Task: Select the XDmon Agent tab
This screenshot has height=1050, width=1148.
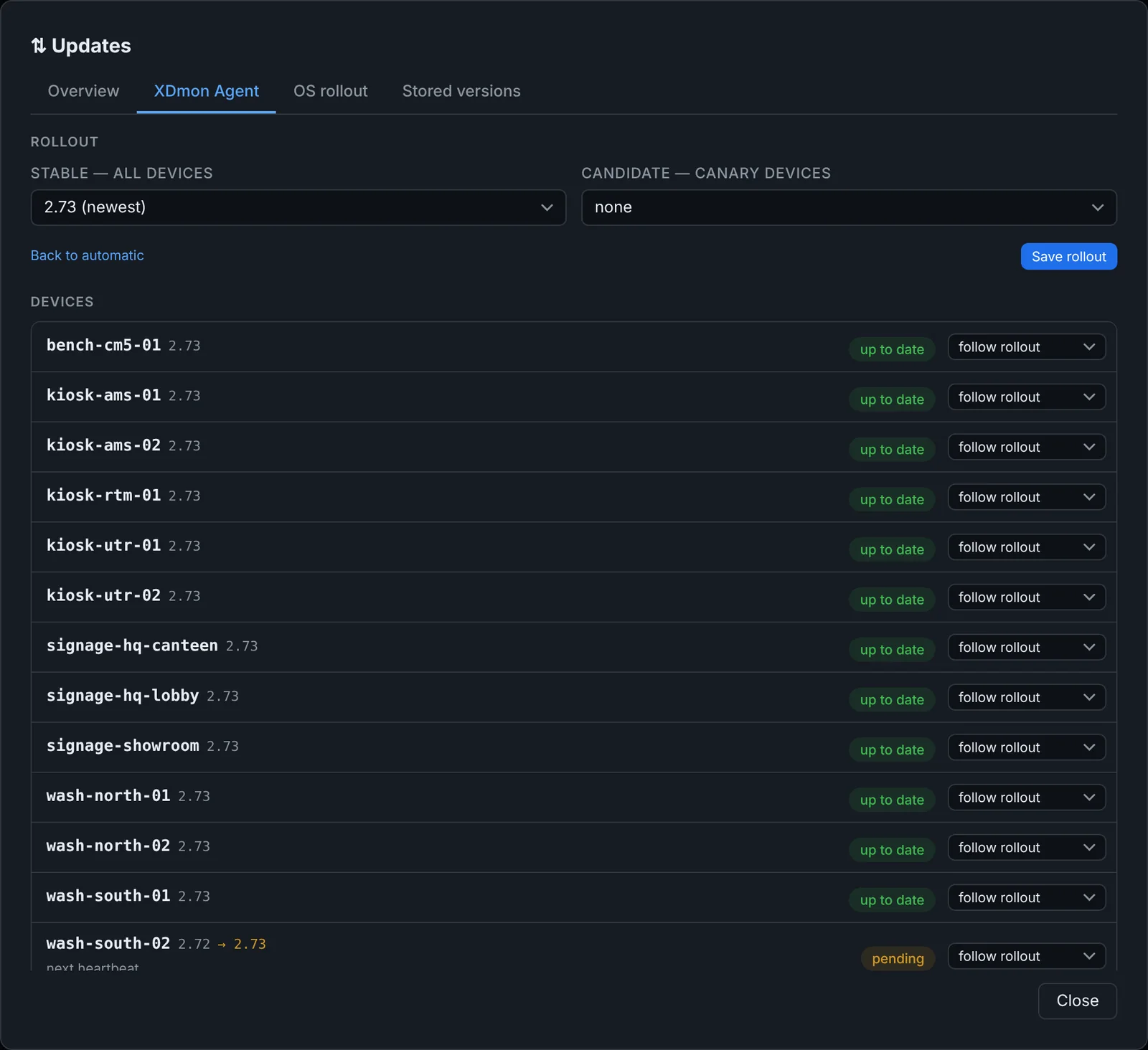Action: click(x=206, y=91)
